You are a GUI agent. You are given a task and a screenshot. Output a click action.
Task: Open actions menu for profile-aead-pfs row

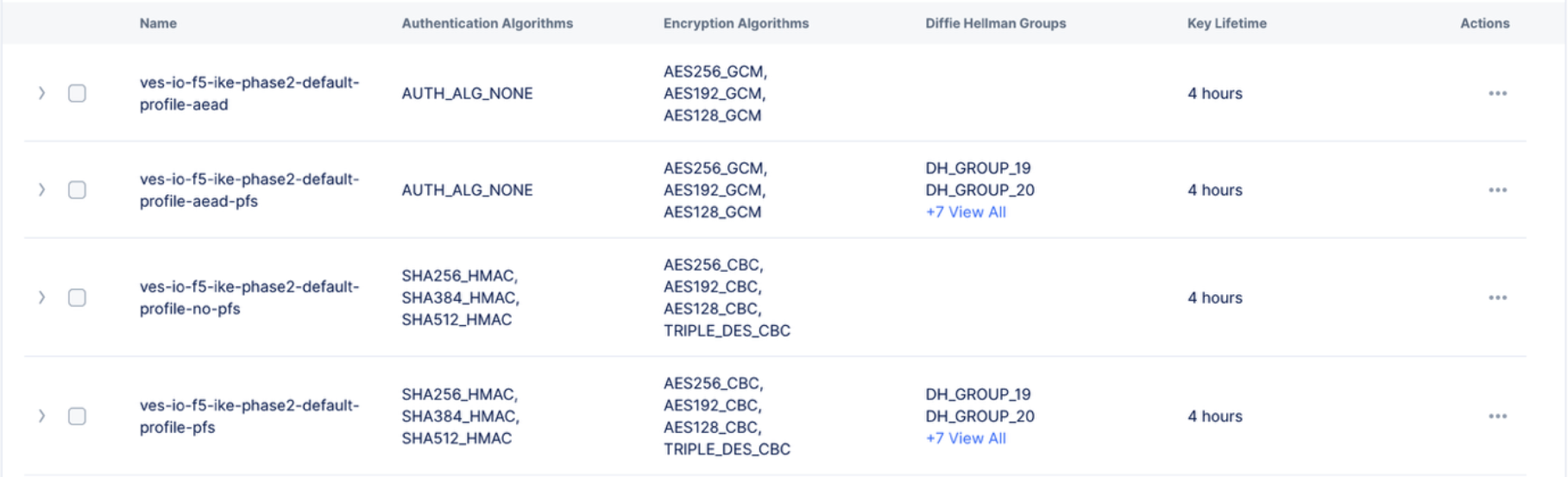coord(1497,190)
